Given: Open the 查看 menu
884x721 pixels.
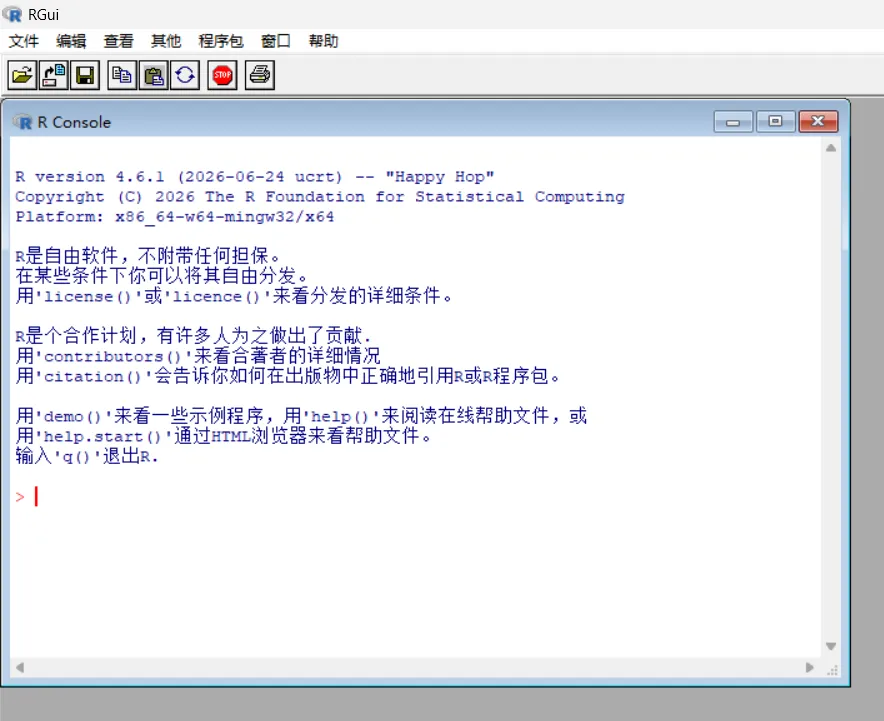Looking at the screenshot, I should click(118, 41).
